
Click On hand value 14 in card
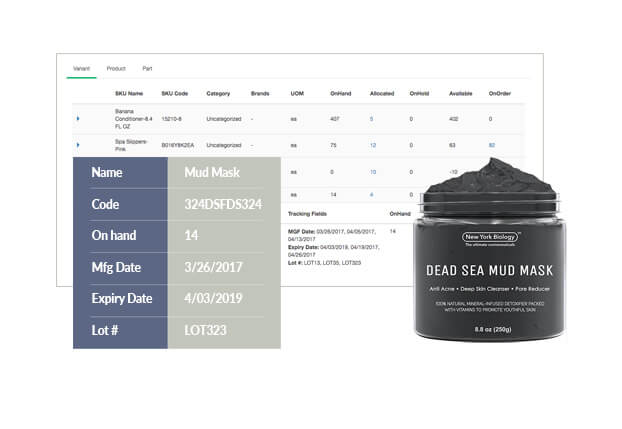[191, 235]
